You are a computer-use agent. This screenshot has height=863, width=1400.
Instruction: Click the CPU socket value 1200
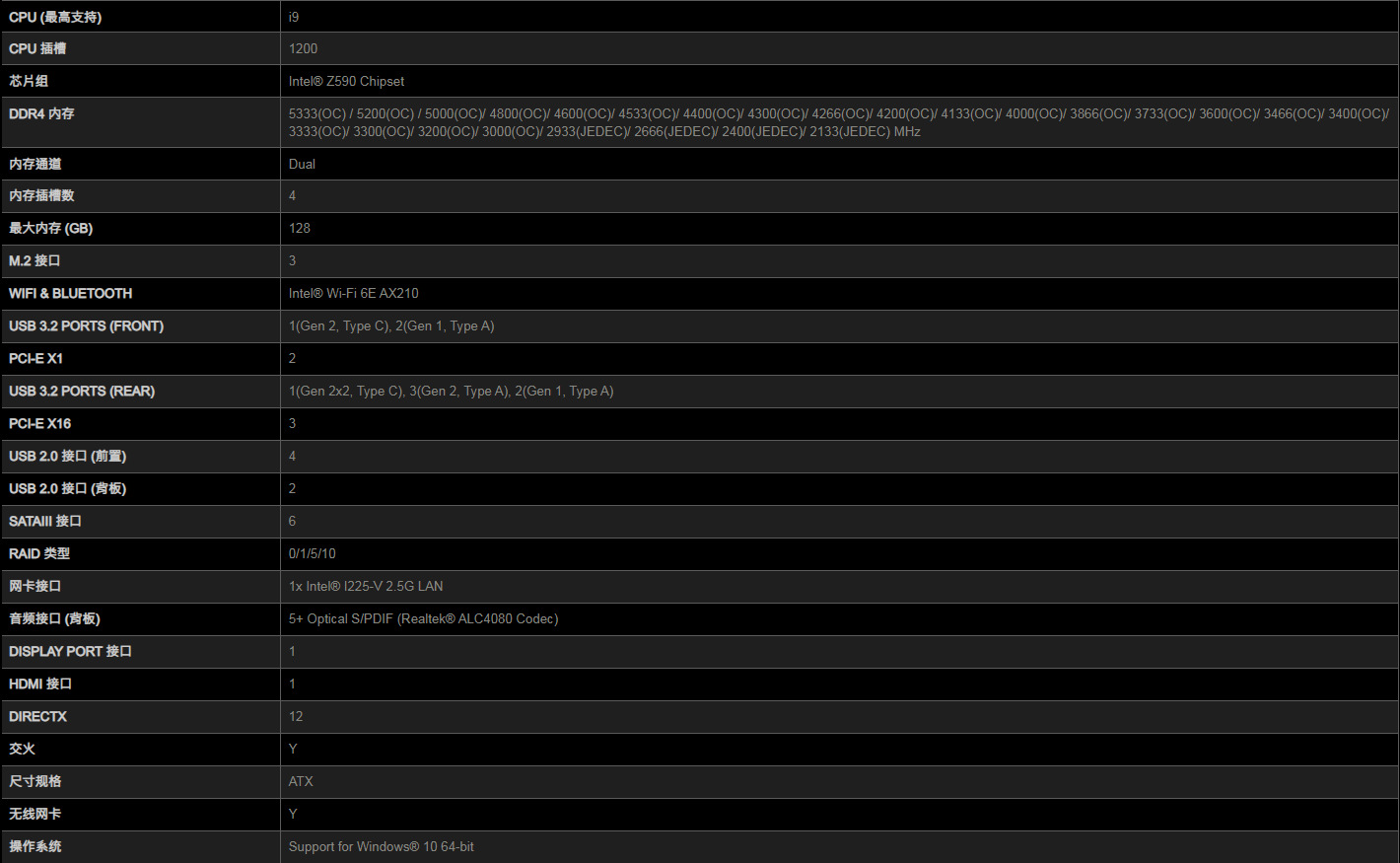coord(303,48)
